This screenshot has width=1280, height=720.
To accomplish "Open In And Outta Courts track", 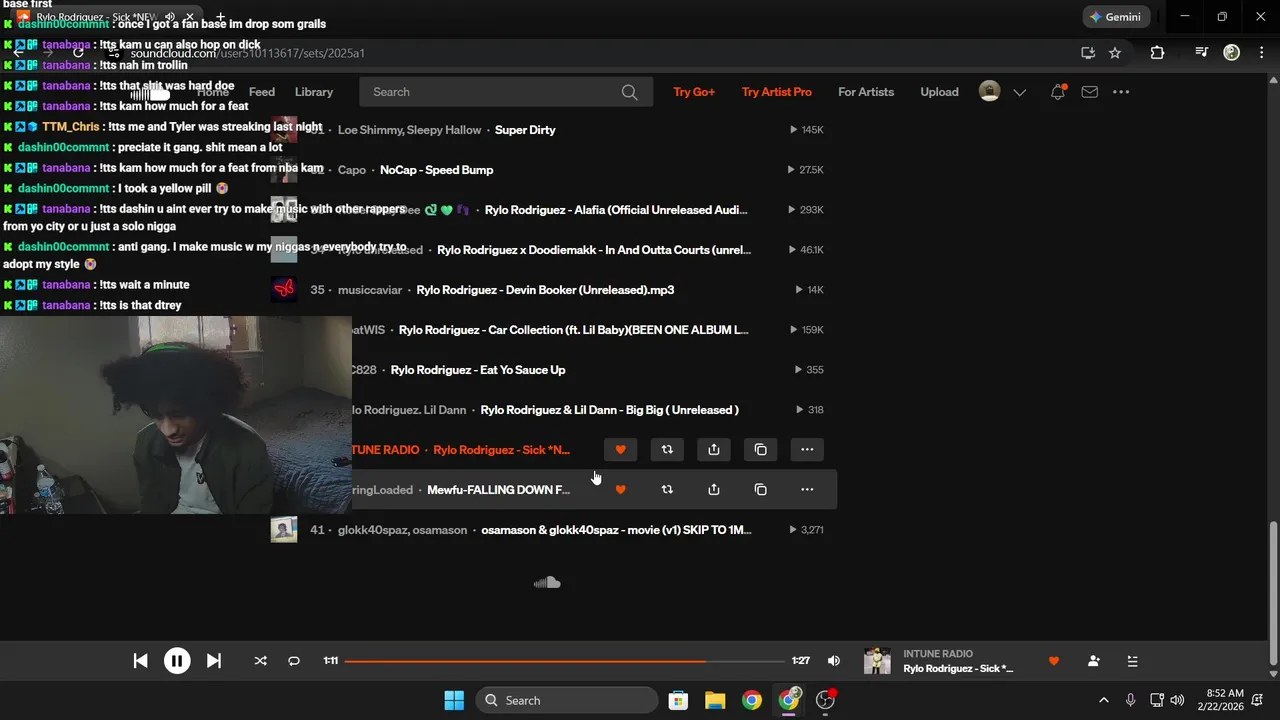I will pyautogui.click(x=594, y=250).
